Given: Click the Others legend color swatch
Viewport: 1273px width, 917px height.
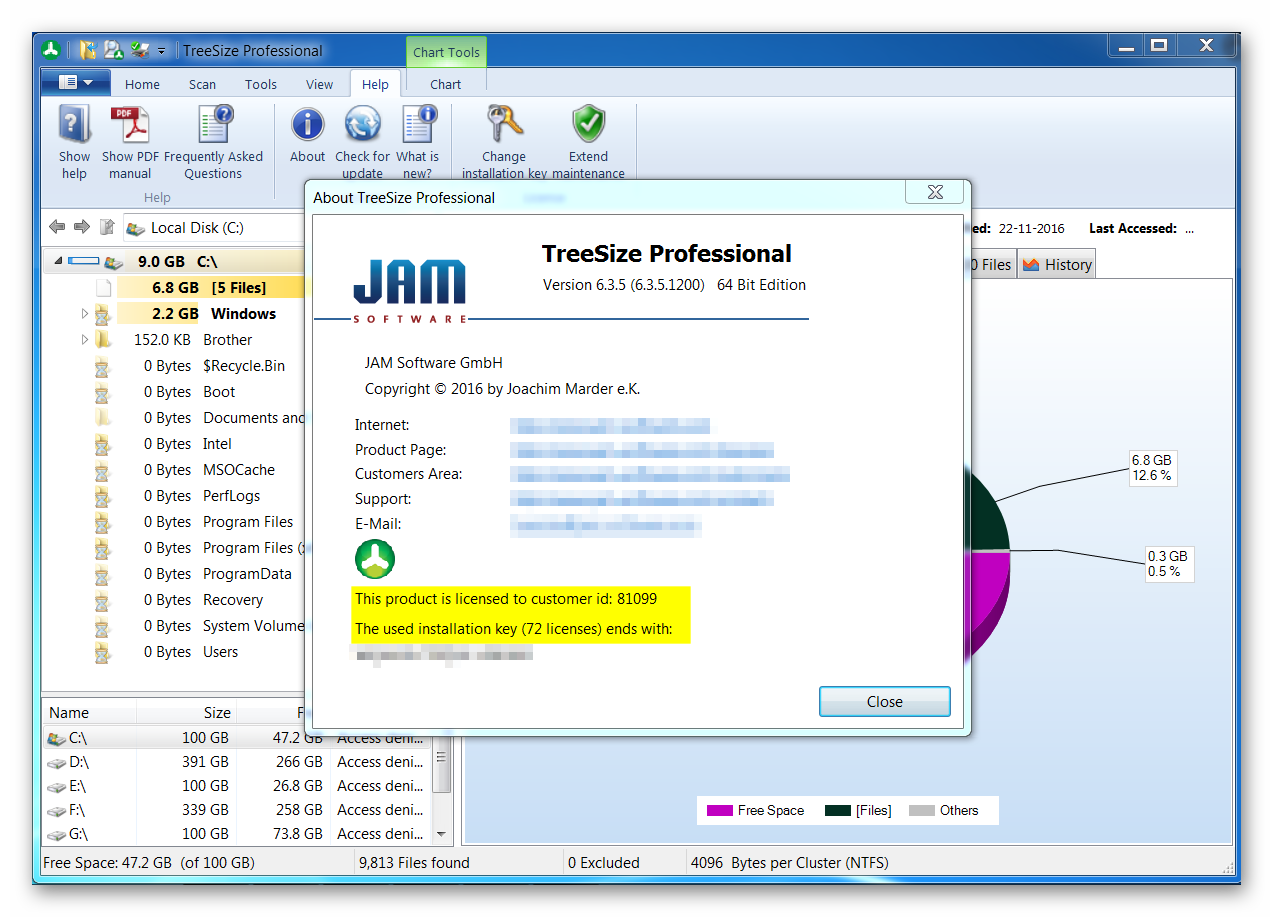Looking at the screenshot, I should click(x=922, y=811).
